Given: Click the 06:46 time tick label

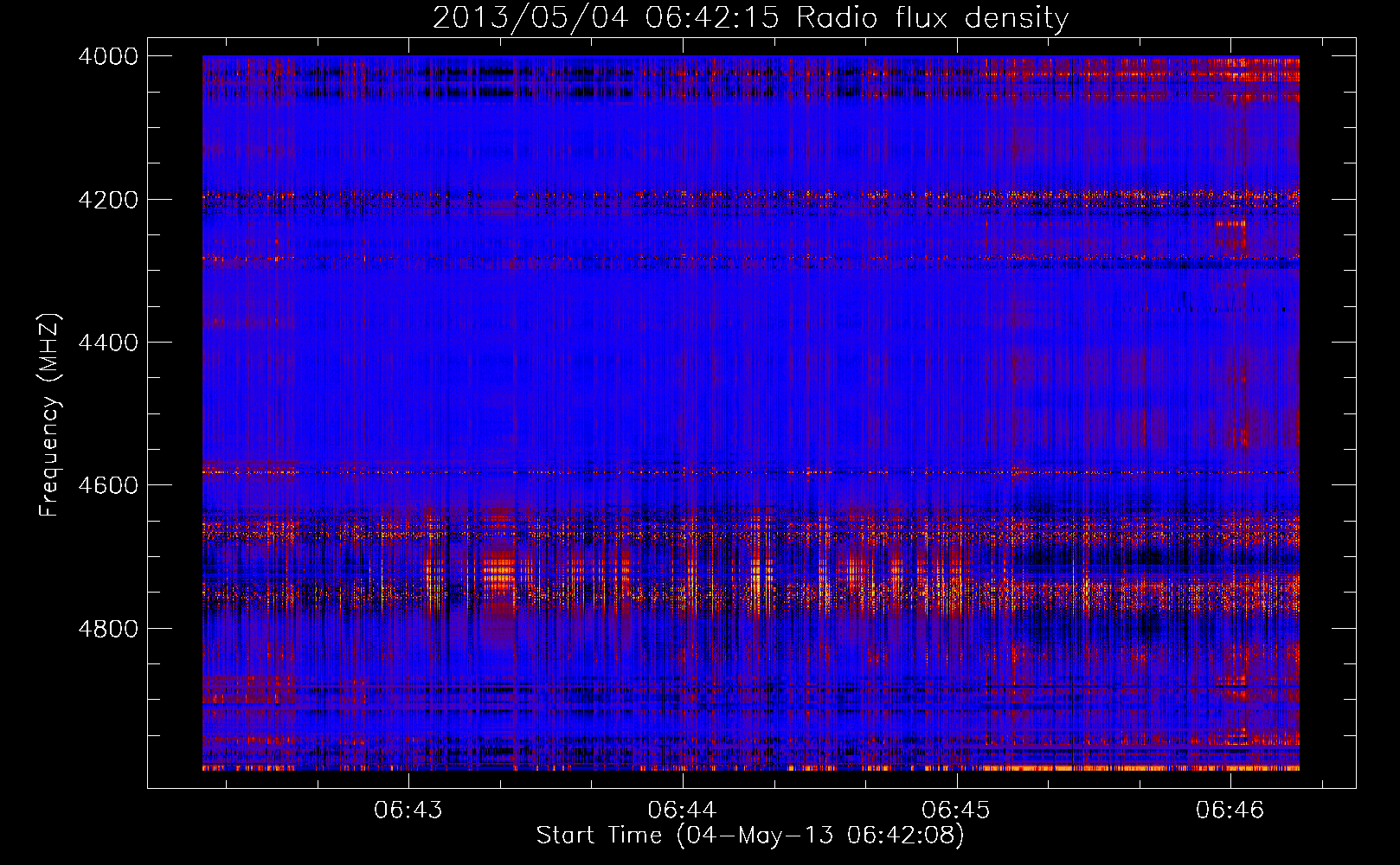Looking at the screenshot, I should click(1230, 810).
